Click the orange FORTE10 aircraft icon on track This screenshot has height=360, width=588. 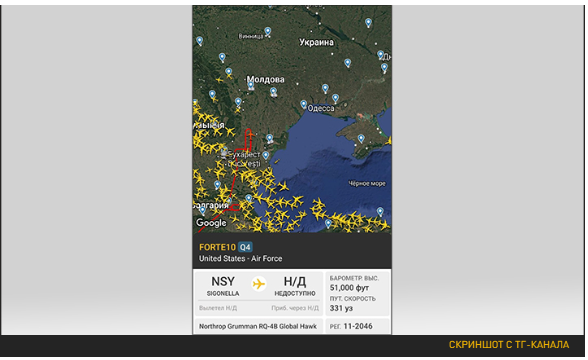click(x=250, y=134)
